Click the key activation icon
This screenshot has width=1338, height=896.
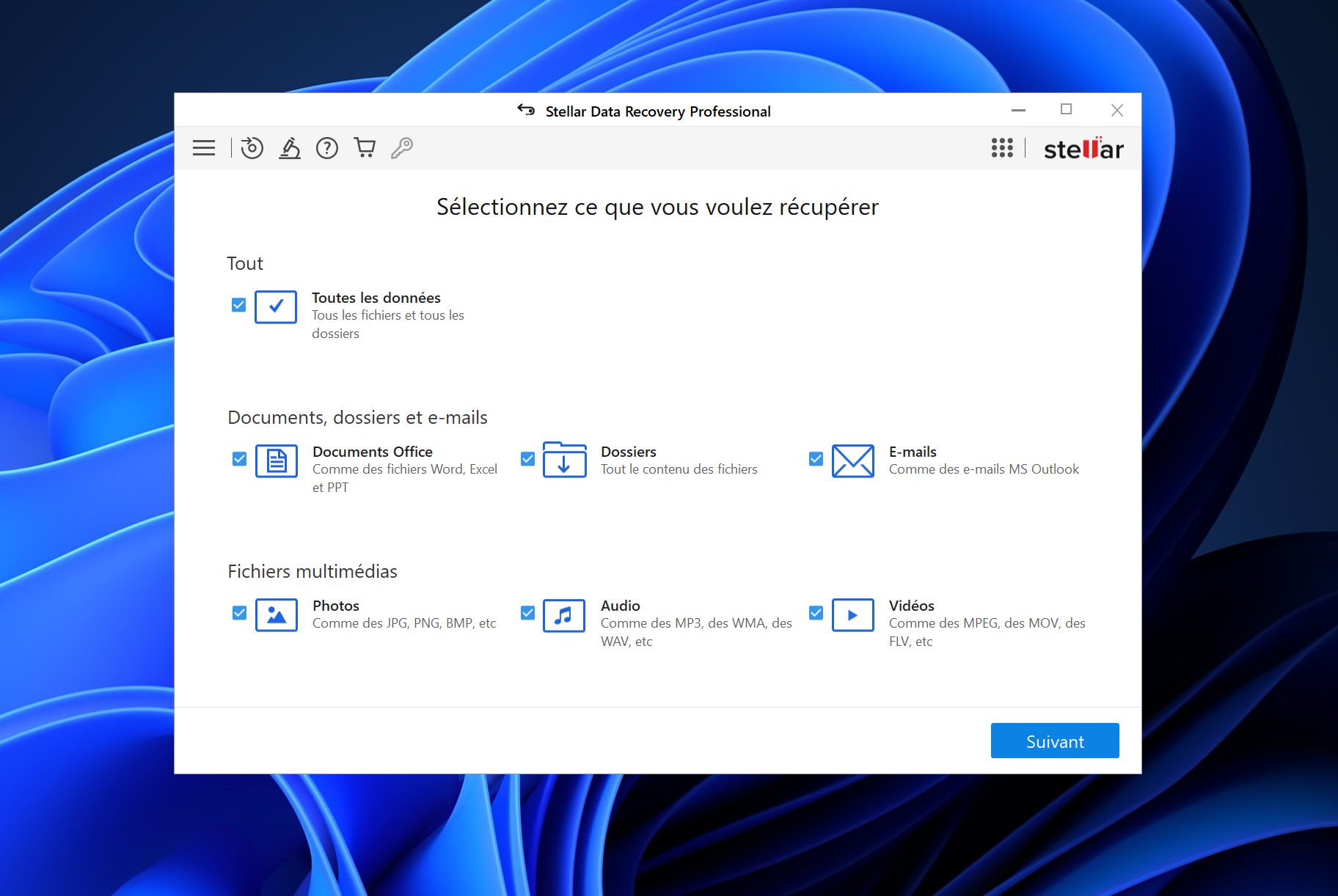coord(402,148)
